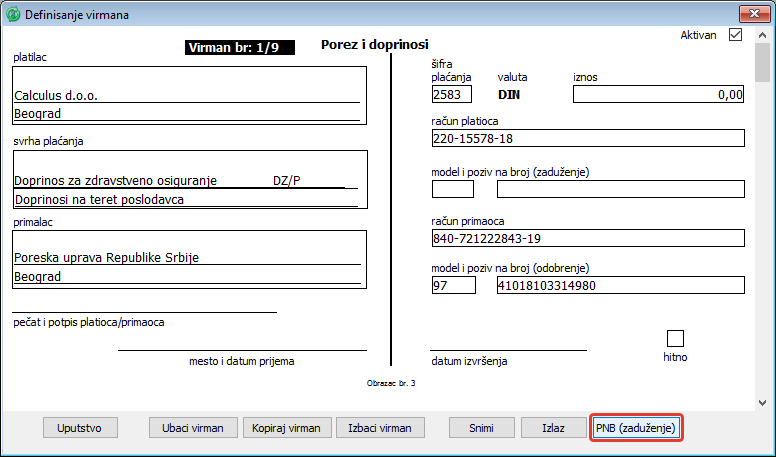Edit the račun primaoca account field
Image resolution: width=776 pixels, height=457 pixels.
click(x=588, y=238)
